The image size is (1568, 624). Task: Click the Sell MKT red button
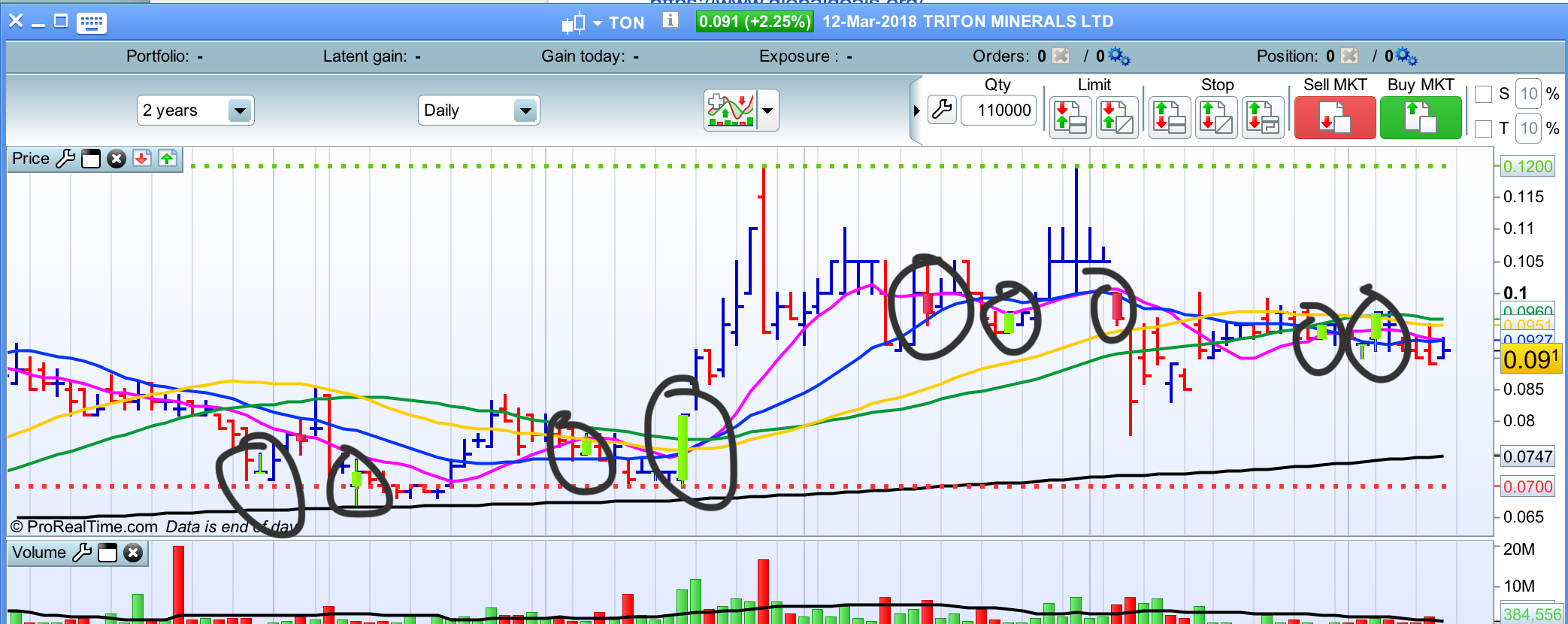[x=1335, y=117]
